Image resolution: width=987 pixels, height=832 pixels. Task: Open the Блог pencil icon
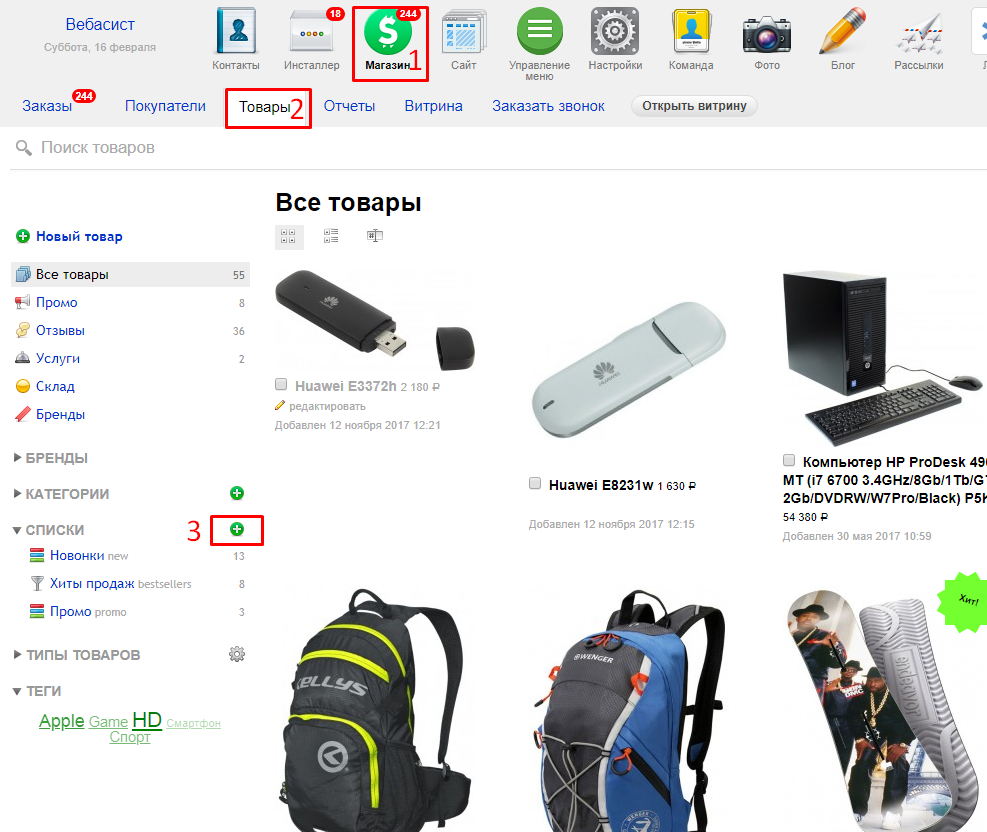click(842, 33)
